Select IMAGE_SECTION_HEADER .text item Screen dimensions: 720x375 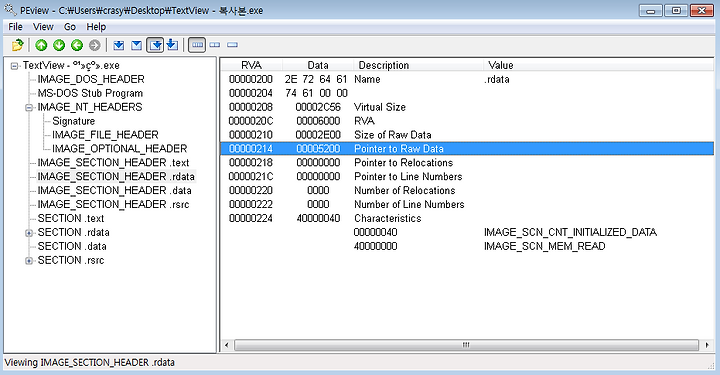tap(113, 162)
